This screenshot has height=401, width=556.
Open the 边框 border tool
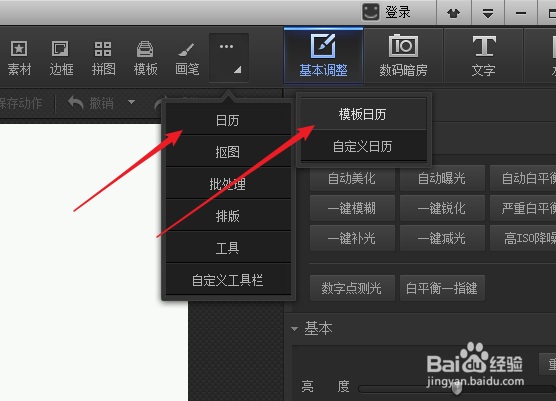click(x=61, y=58)
